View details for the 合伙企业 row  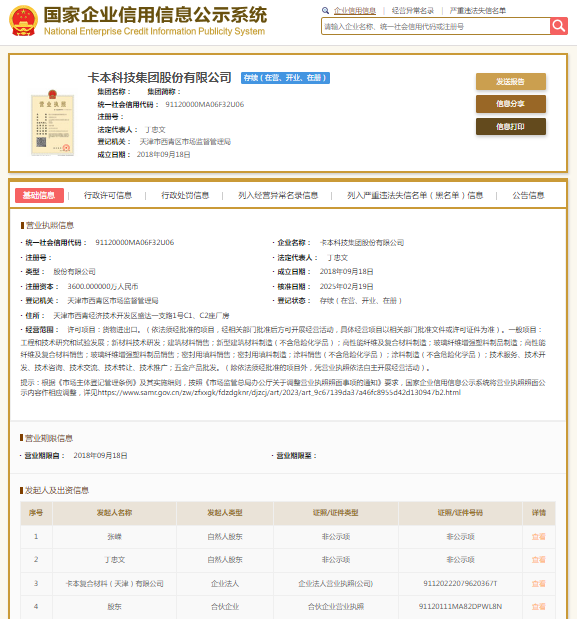click(x=538, y=607)
